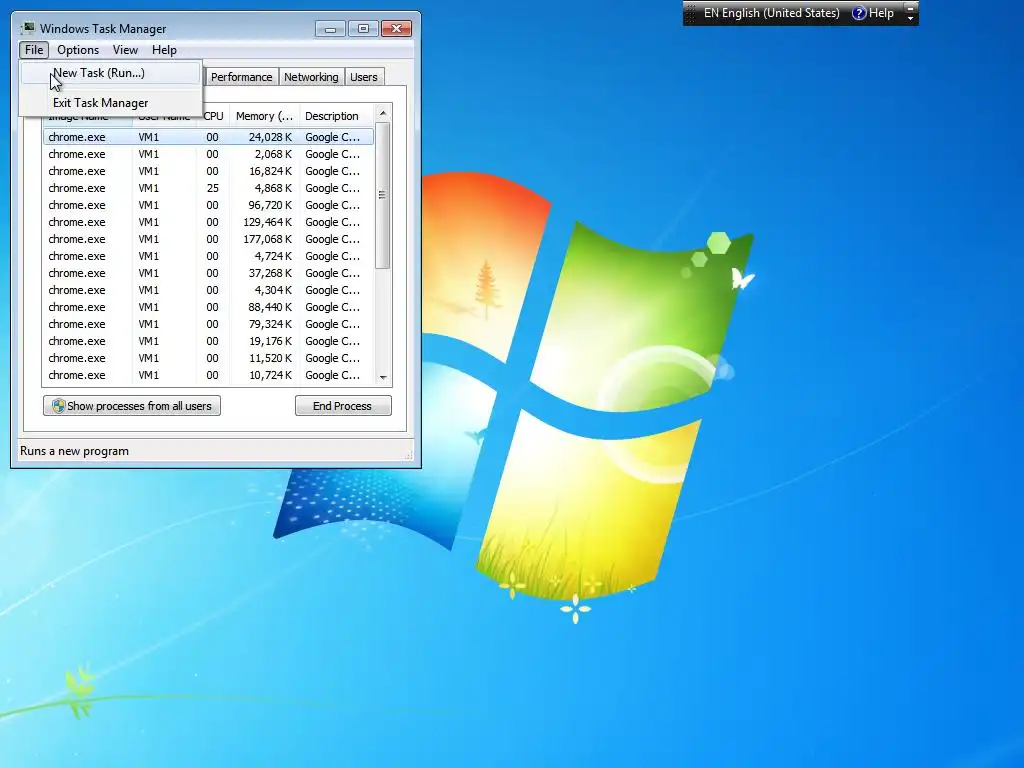Image resolution: width=1024 pixels, height=768 pixels.
Task: Select the chrome.exe row using 16,824 K
Action: point(209,171)
